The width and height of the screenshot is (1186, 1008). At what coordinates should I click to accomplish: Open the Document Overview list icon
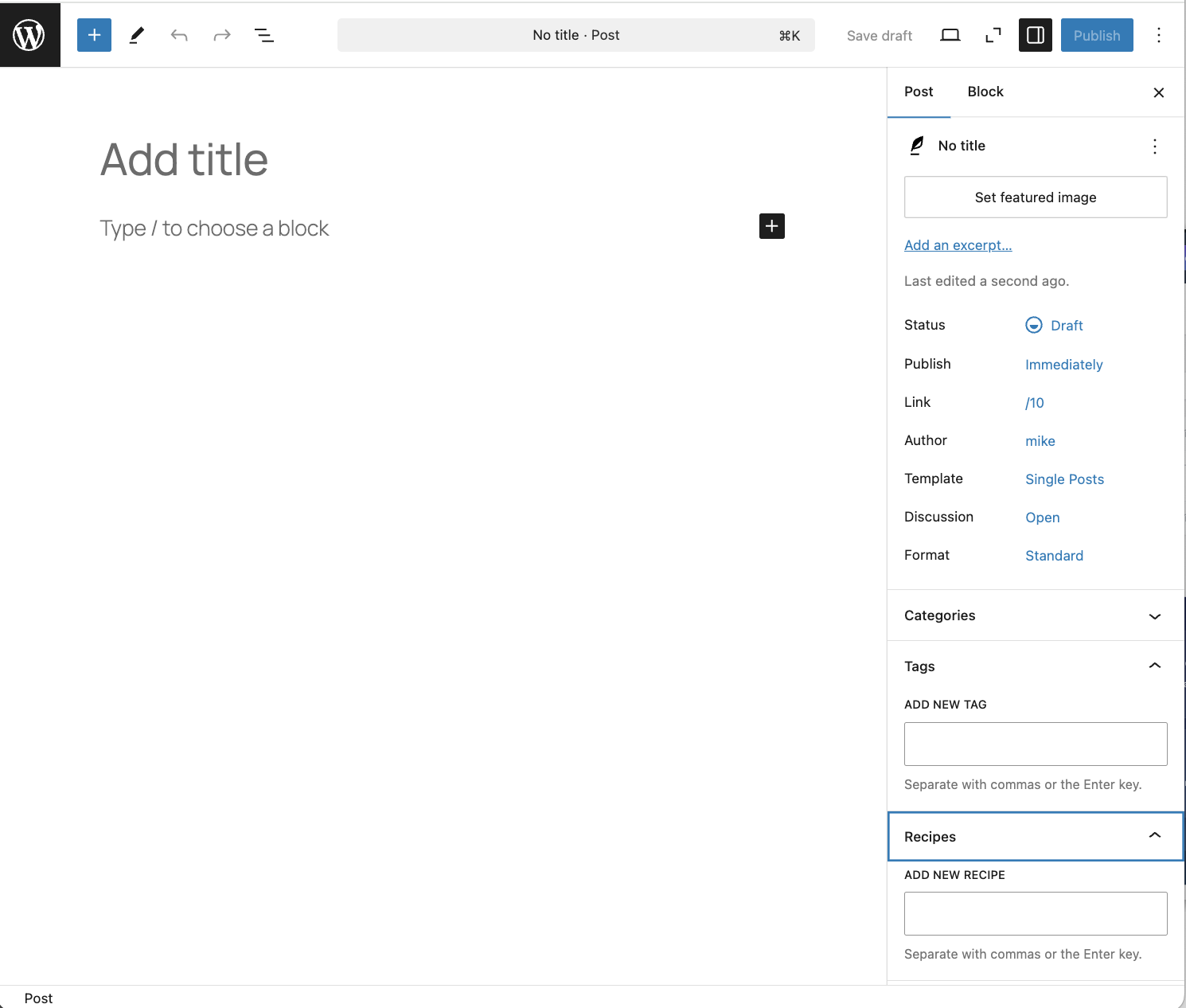pyautogui.click(x=264, y=35)
